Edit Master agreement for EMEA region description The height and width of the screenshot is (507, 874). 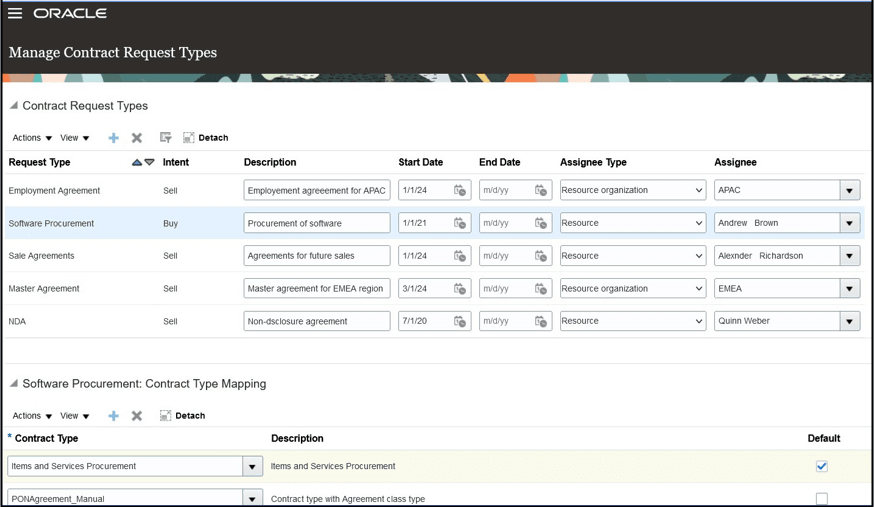317,289
